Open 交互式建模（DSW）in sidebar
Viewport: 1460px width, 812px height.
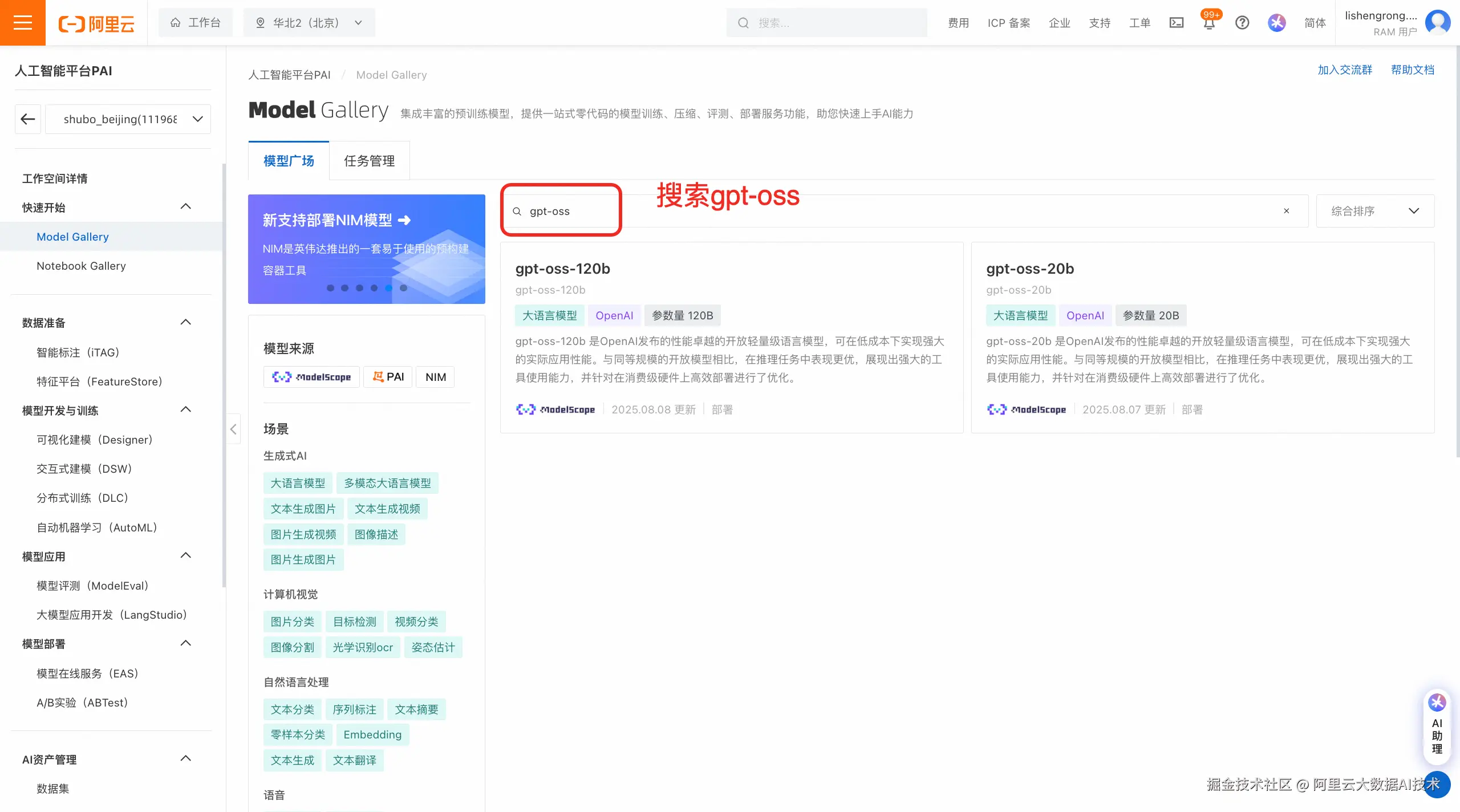tap(84, 469)
